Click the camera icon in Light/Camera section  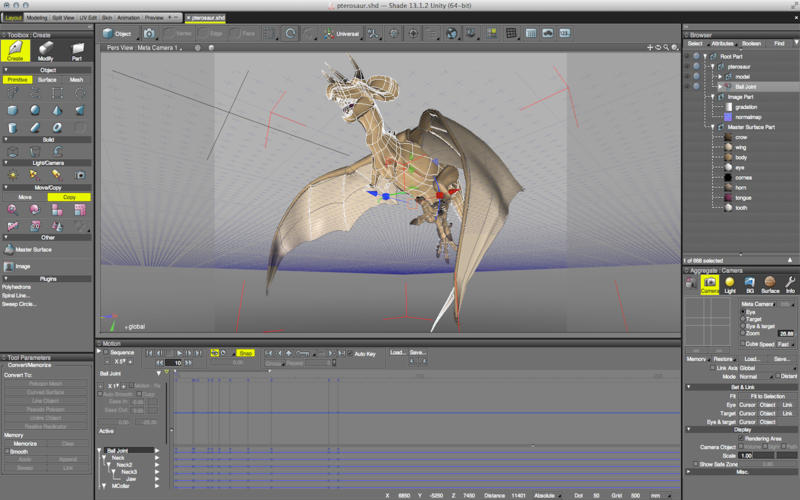point(80,175)
